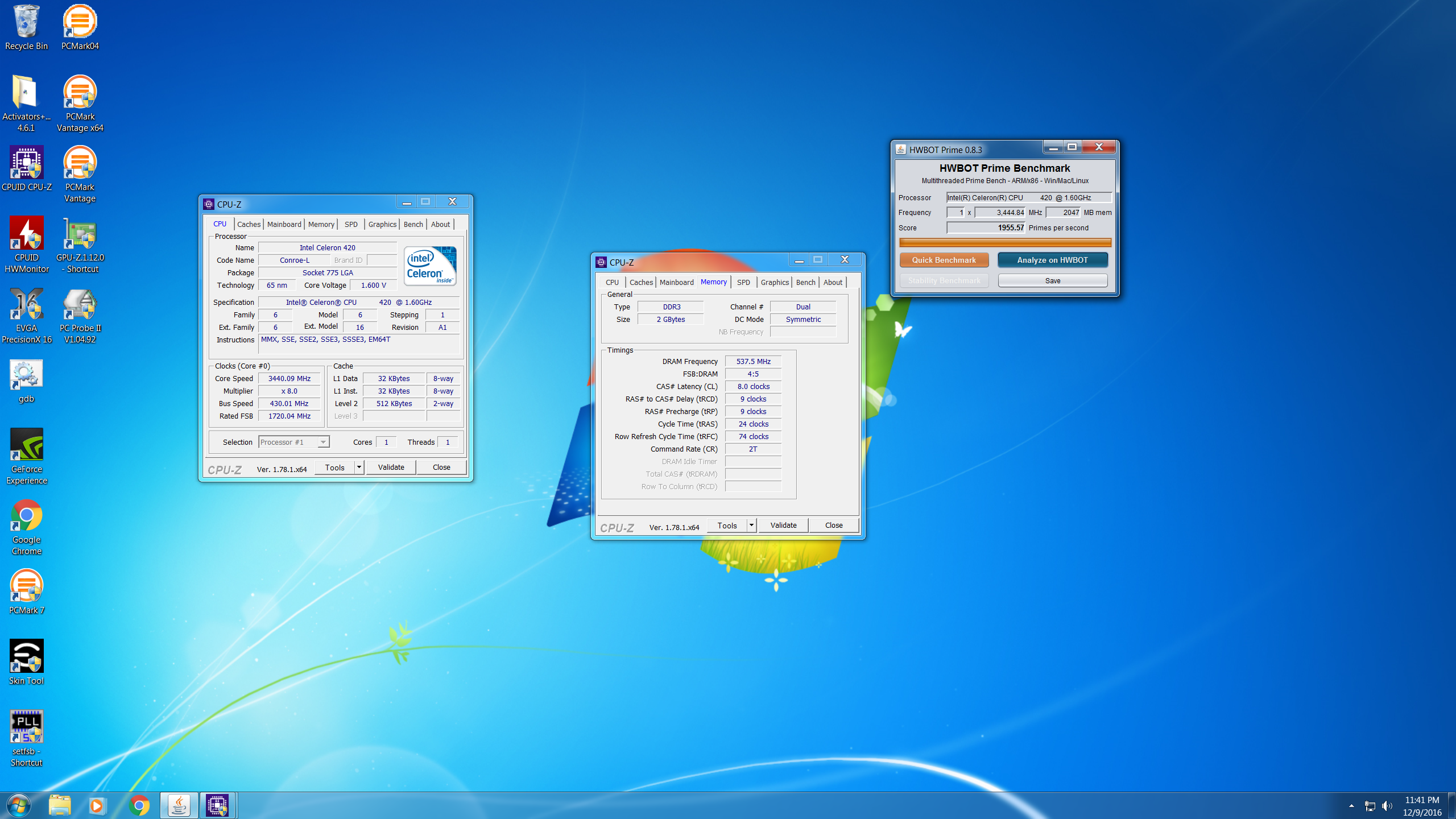The width and height of the screenshot is (1456, 819).
Task: Open Caches tab in left CPU-Z window
Action: click(249, 224)
